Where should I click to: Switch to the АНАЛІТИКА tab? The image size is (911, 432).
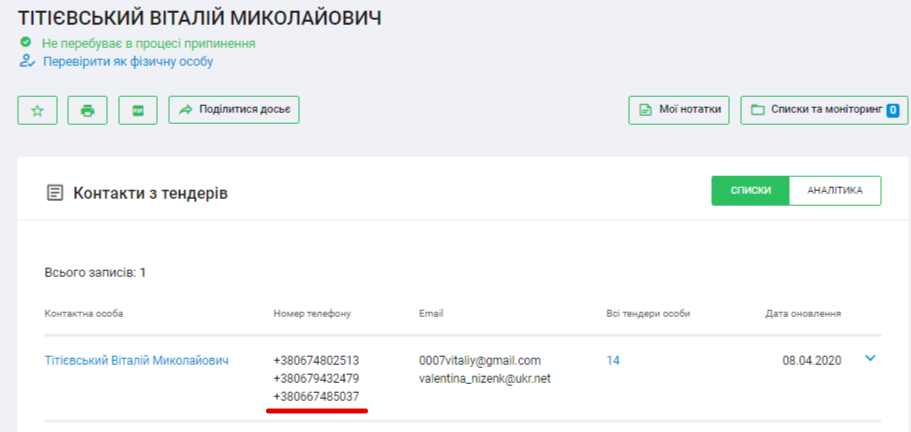pos(835,190)
